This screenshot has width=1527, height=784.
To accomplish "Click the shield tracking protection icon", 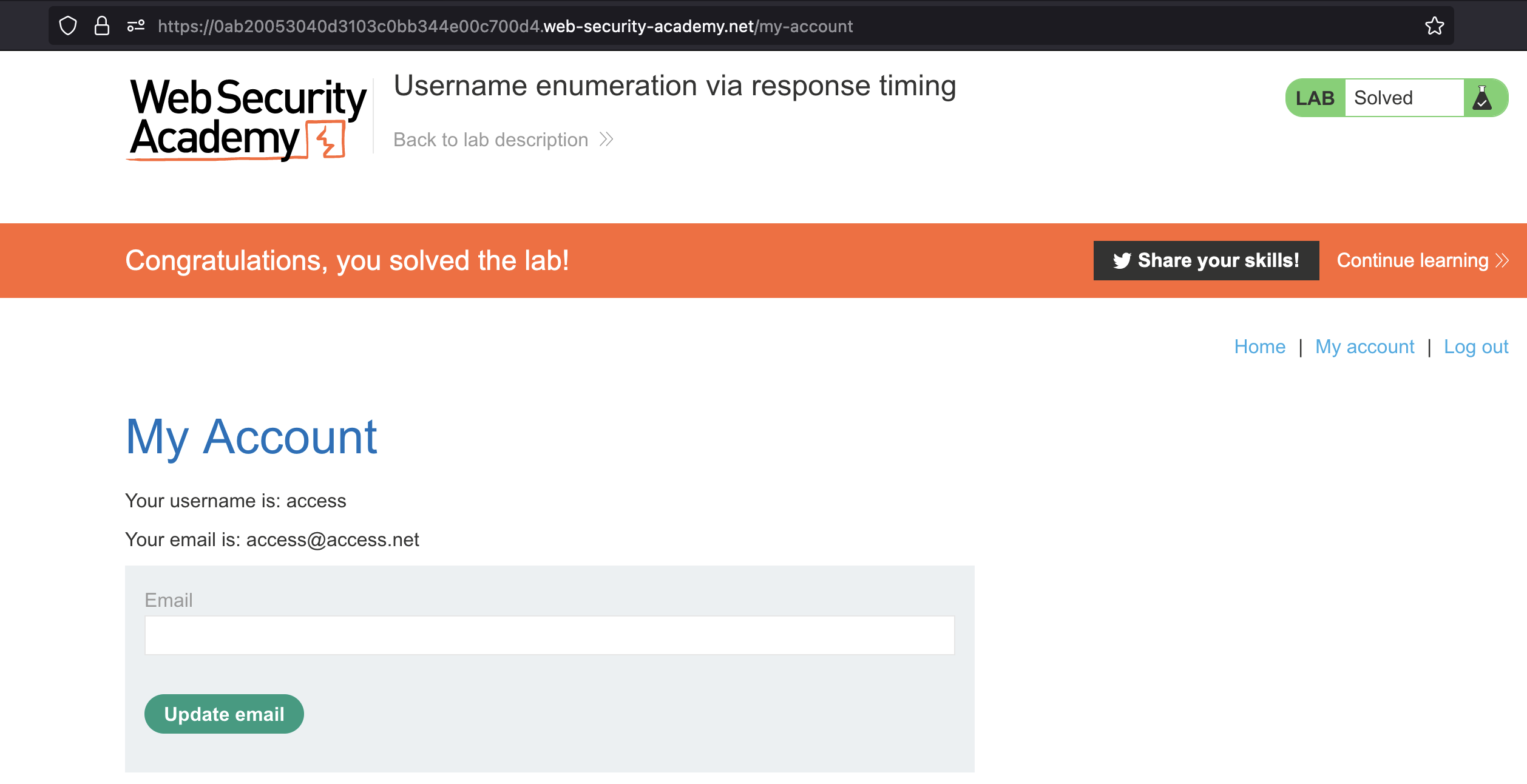I will (x=68, y=26).
